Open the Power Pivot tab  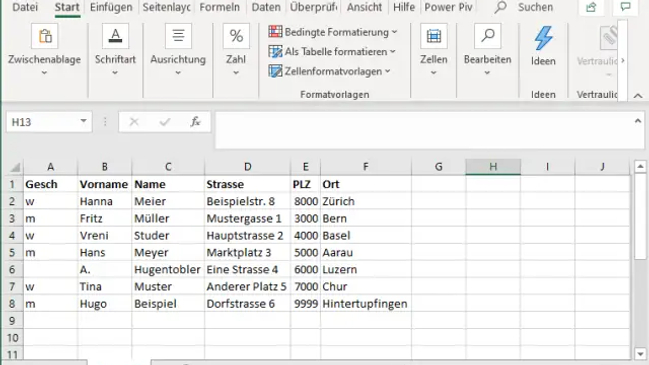pyautogui.click(x=448, y=7)
